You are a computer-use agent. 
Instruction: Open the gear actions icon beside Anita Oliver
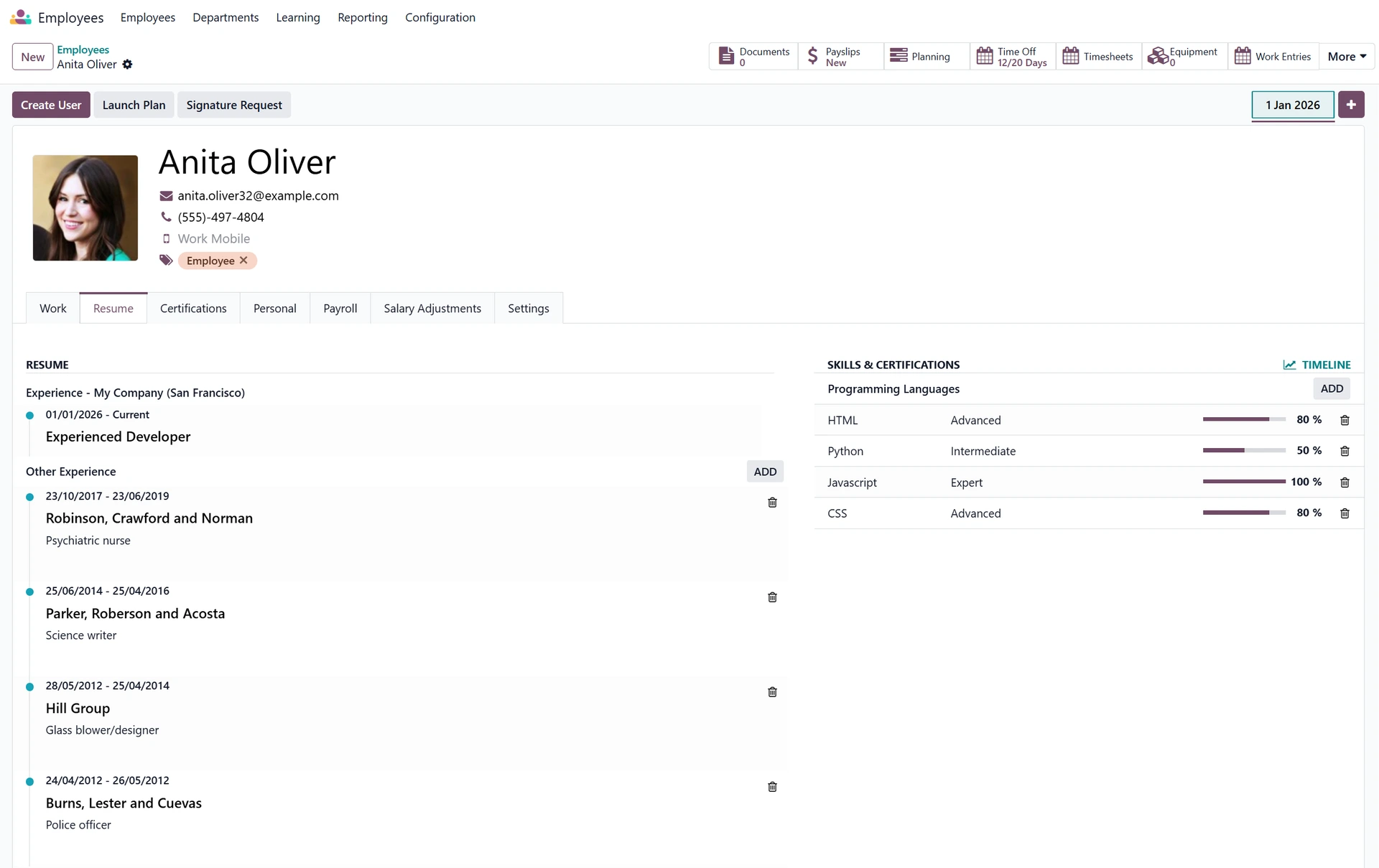[127, 65]
